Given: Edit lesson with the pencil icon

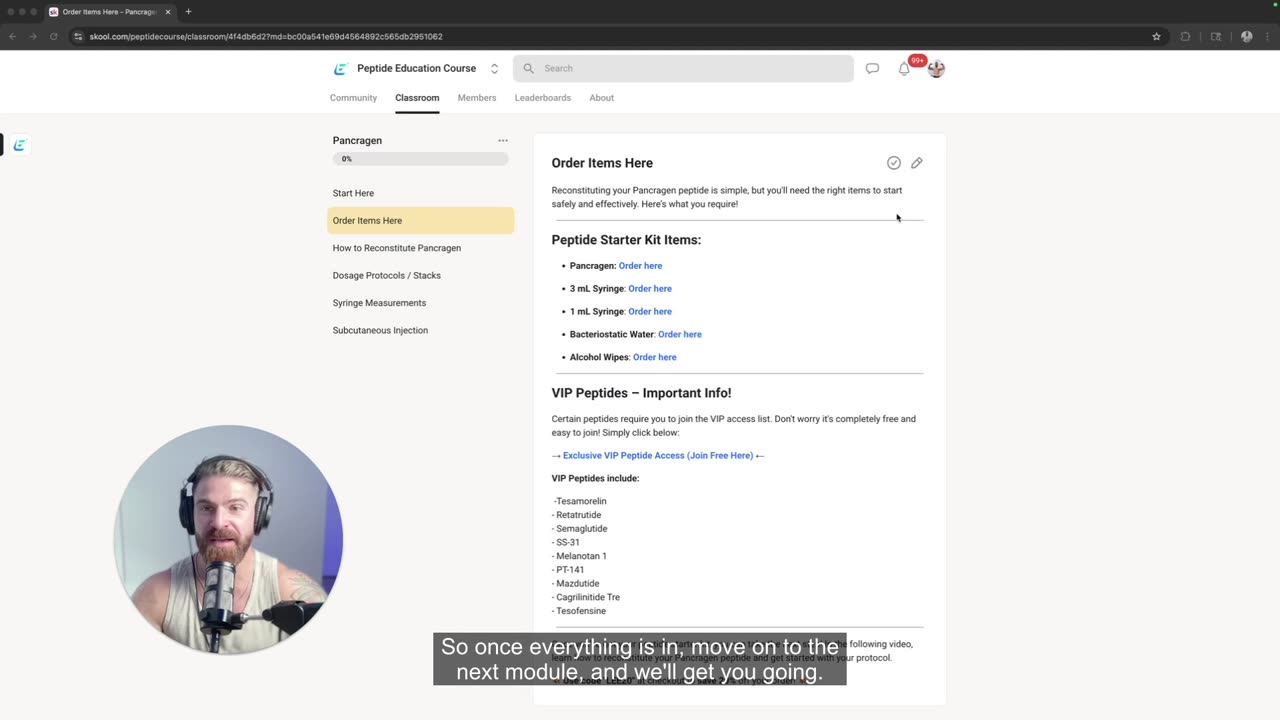Looking at the screenshot, I should 917,163.
